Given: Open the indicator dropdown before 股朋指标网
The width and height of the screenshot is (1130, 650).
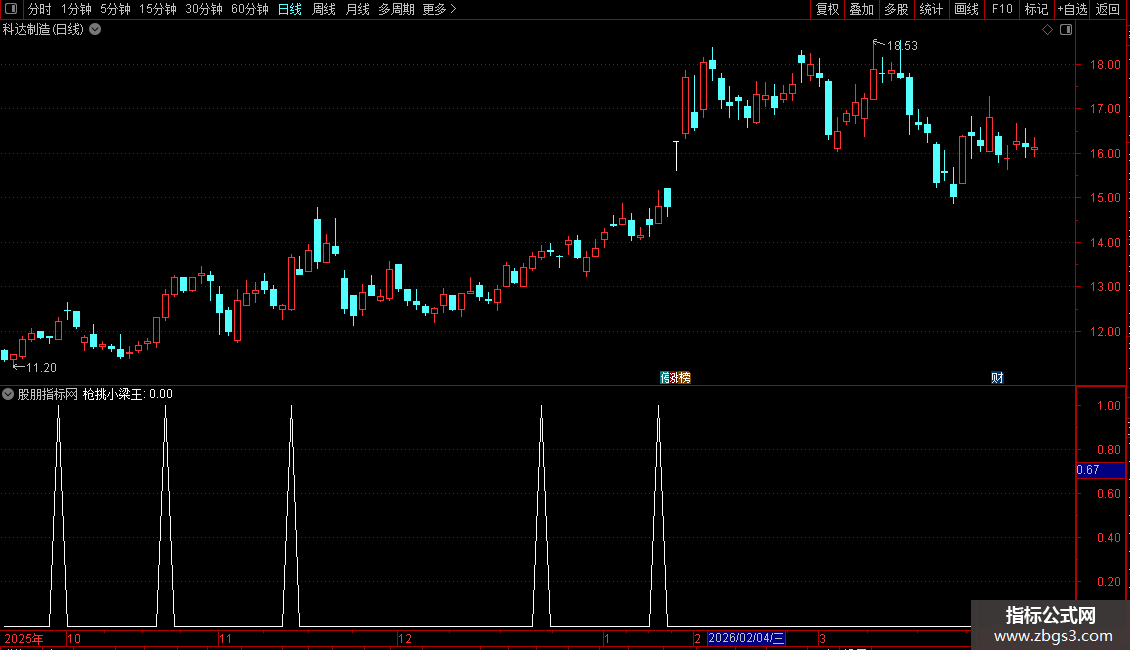Looking at the screenshot, I should pyautogui.click(x=8, y=394).
